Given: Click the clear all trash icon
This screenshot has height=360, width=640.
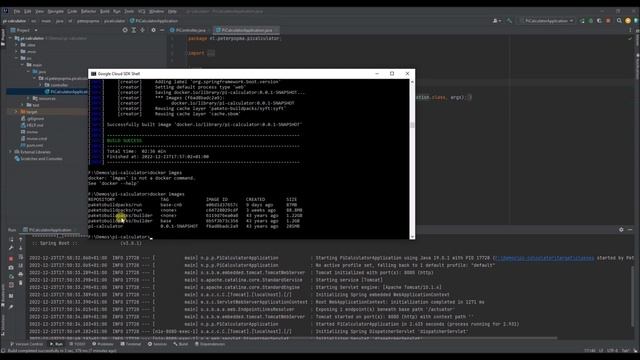Looking at the screenshot, I should pos(21,282).
